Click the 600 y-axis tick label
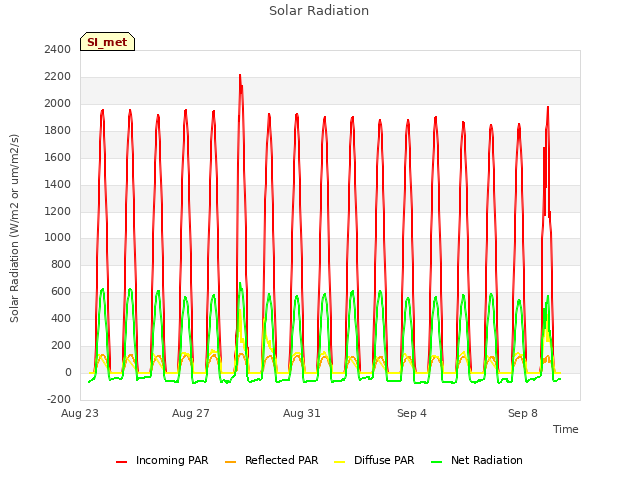 [x=61, y=291]
